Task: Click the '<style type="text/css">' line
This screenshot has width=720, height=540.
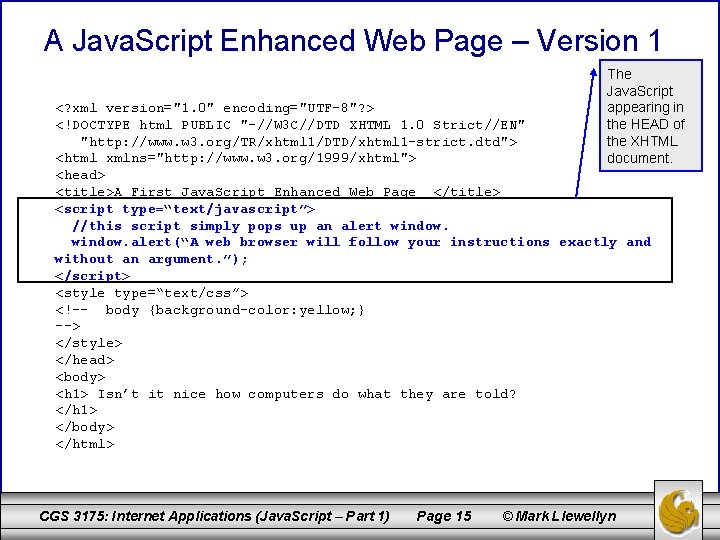Action: click(x=152, y=293)
